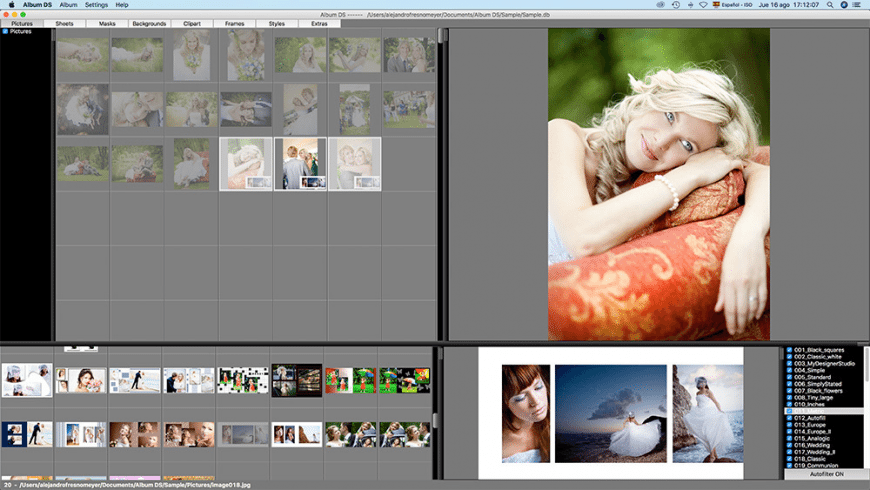Screen dimensions: 870x490
Task: Select the 013_Europe style row
Action: coord(824,425)
